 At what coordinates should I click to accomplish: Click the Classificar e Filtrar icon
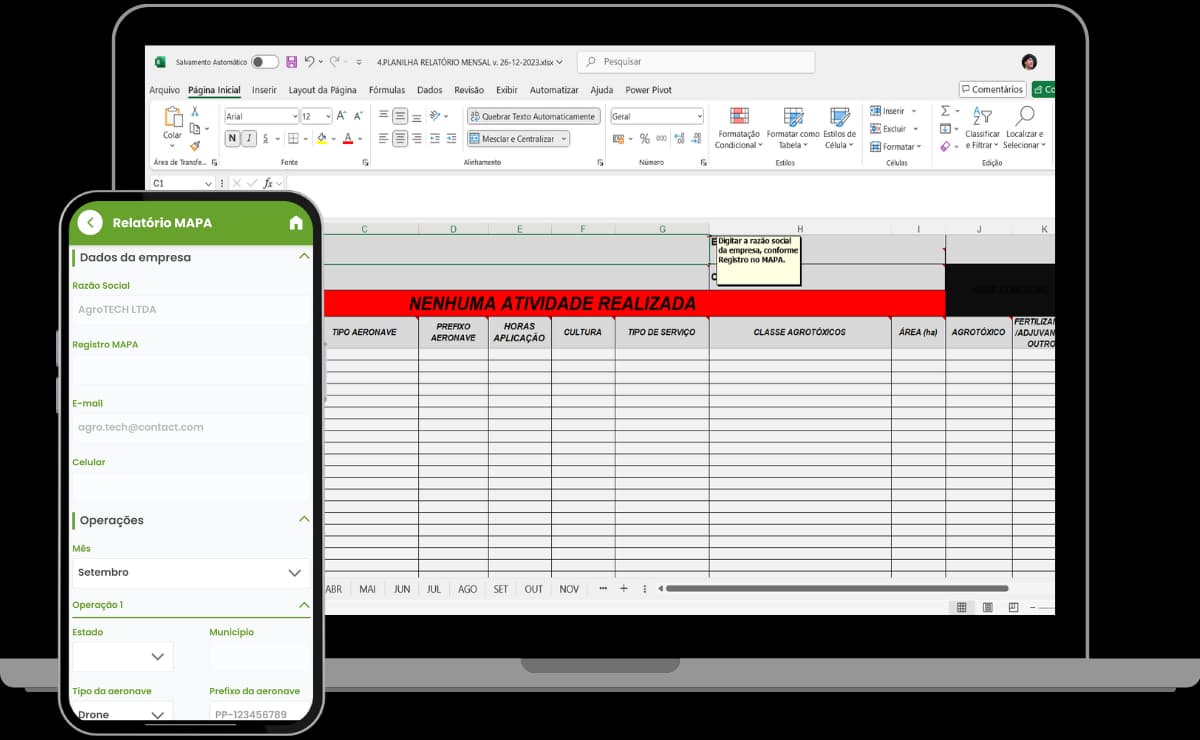pyautogui.click(x=982, y=117)
